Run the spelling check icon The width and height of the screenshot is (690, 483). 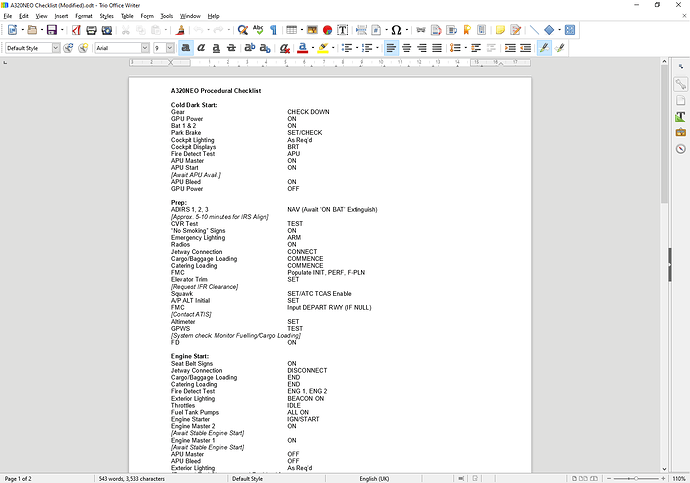pos(258,30)
